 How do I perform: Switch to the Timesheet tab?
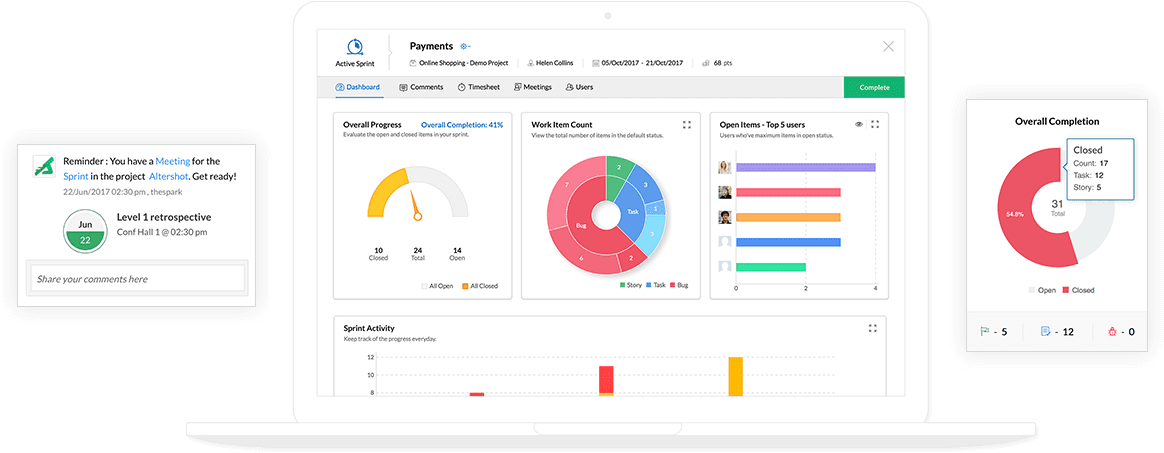pos(479,87)
